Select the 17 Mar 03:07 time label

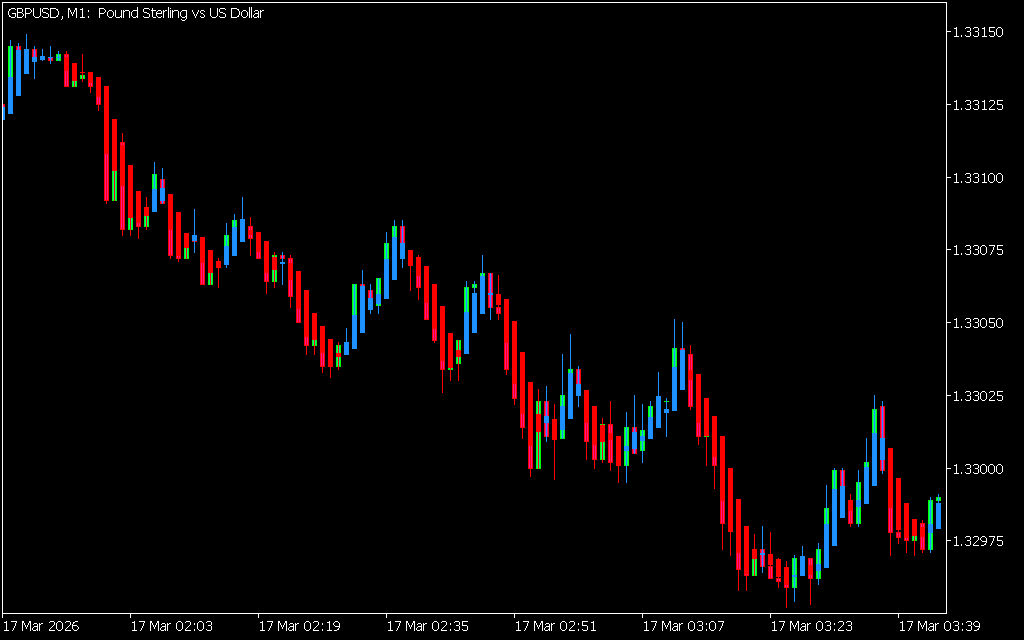click(683, 626)
